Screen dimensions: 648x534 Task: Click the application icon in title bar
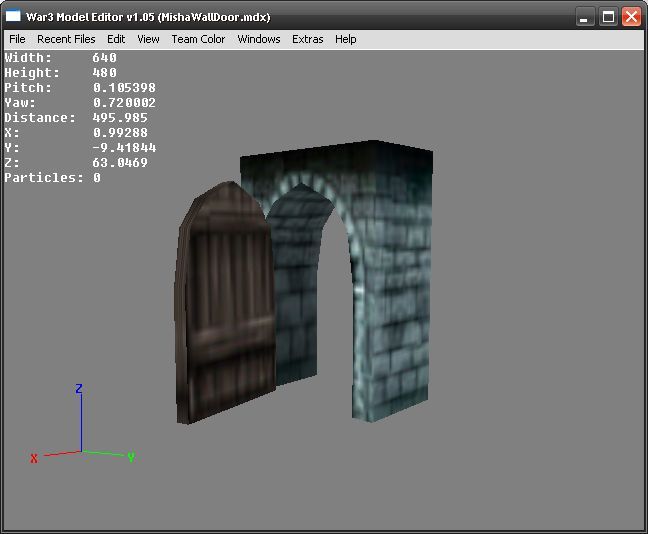(x=13, y=17)
